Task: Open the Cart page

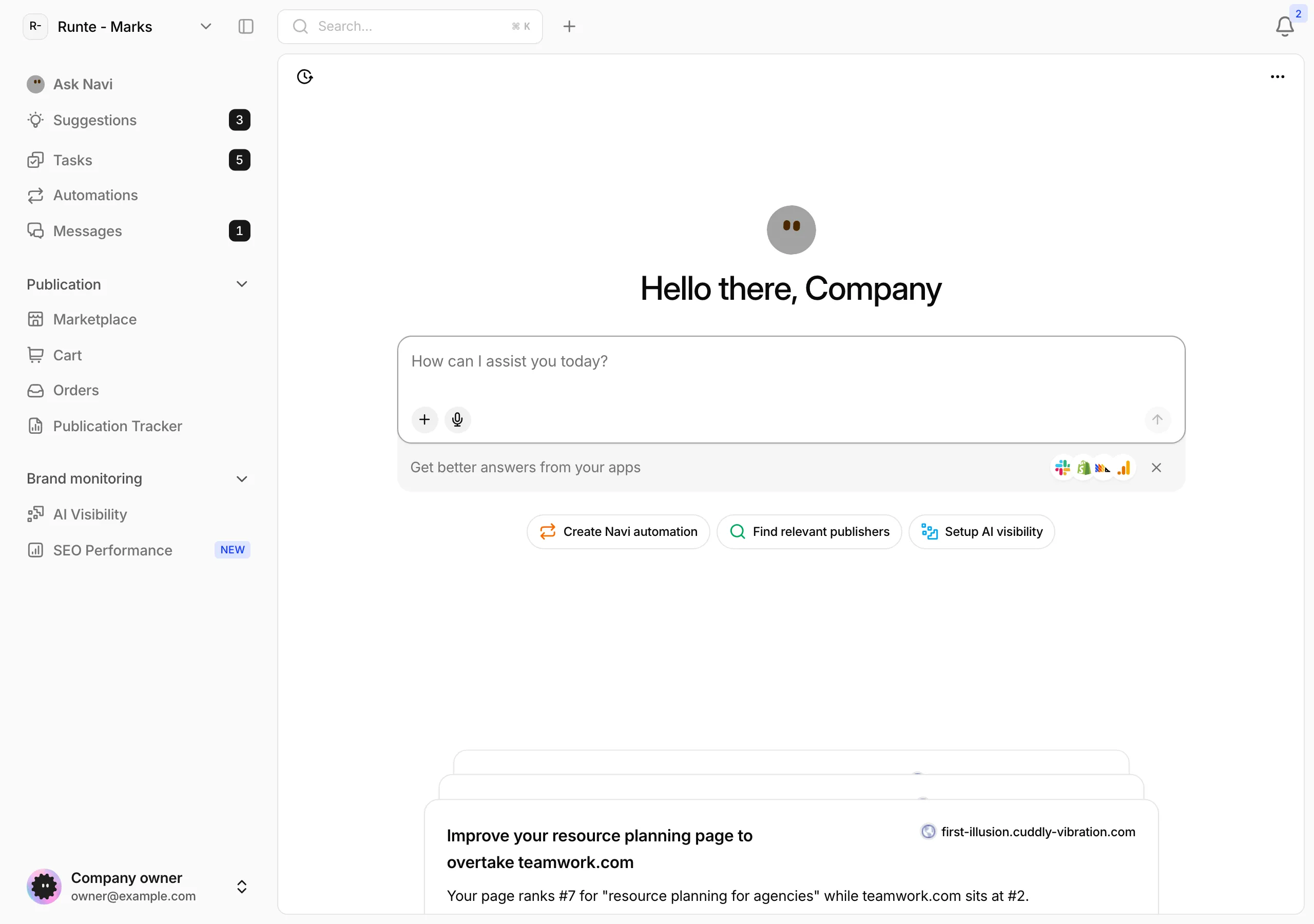Action: pyautogui.click(x=138, y=356)
